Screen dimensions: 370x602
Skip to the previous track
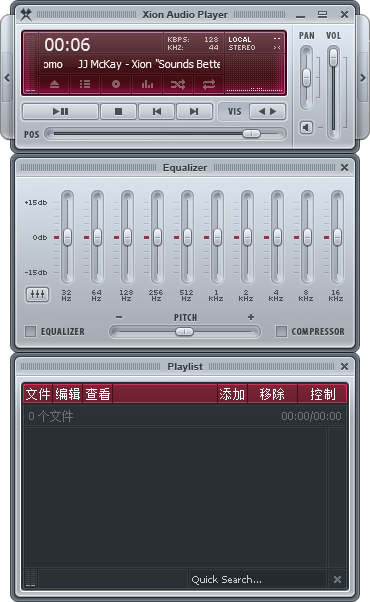coord(157,112)
